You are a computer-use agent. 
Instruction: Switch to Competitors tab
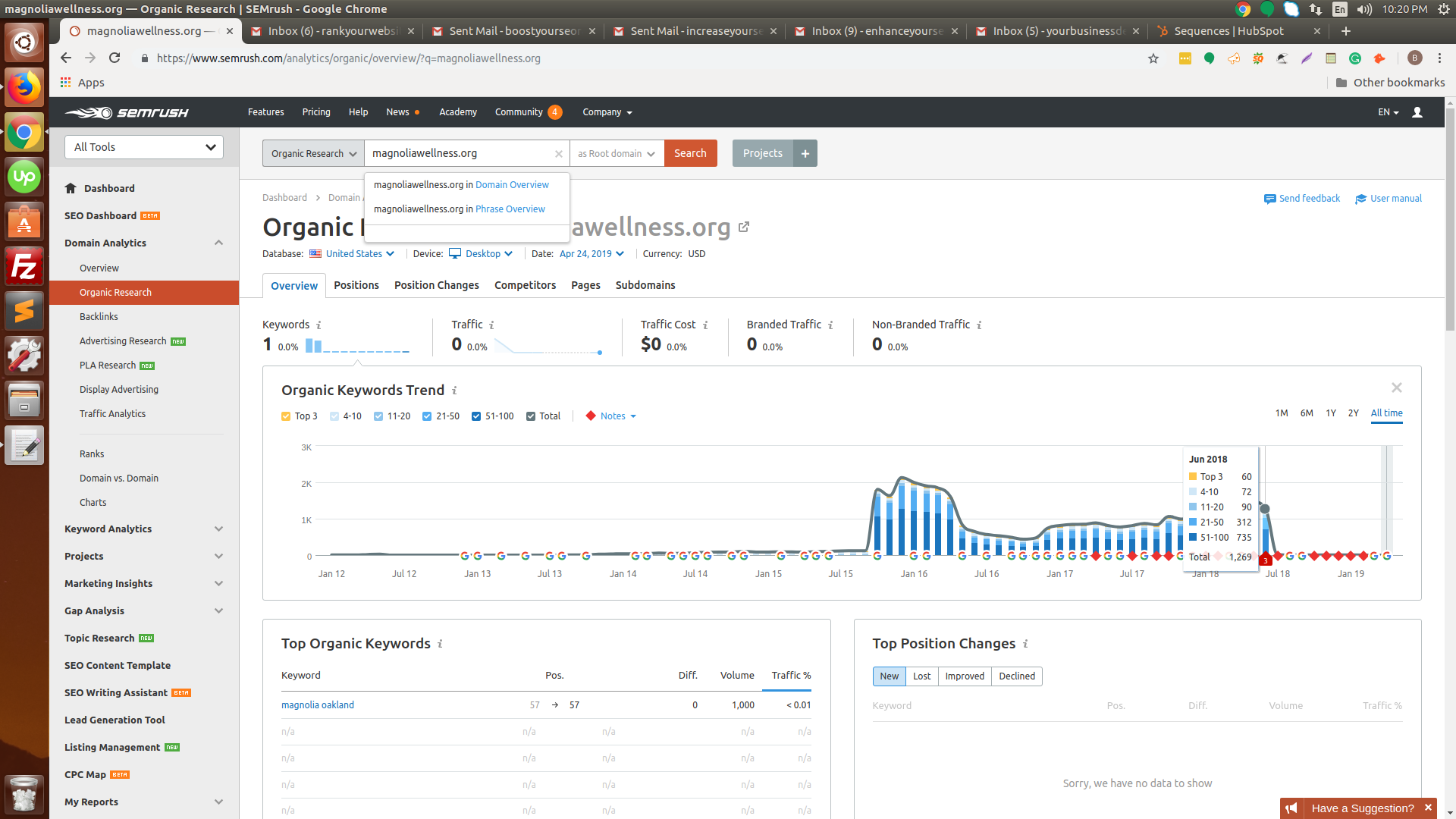[525, 285]
